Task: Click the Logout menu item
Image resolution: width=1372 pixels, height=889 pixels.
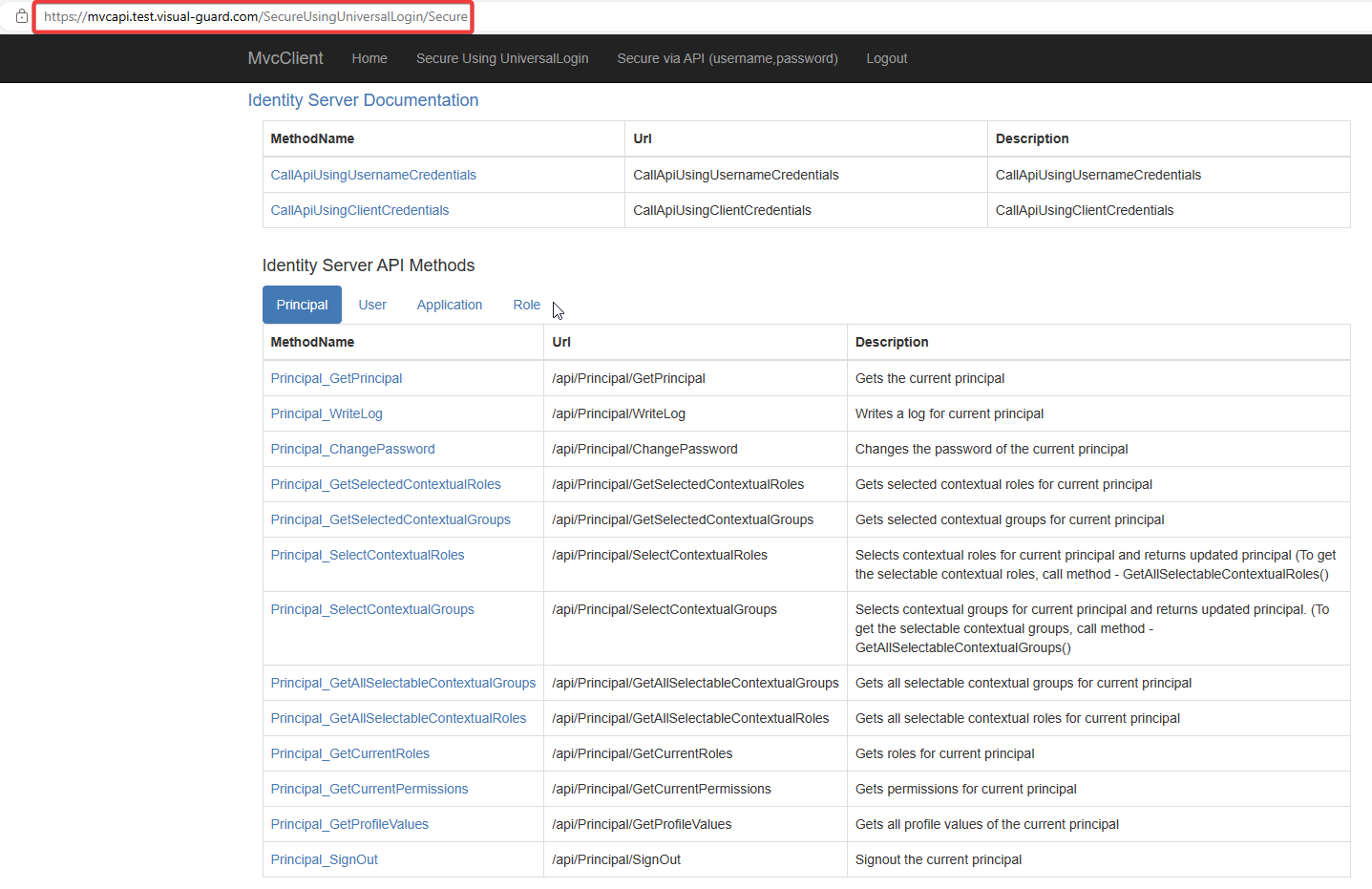Action: (x=886, y=58)
